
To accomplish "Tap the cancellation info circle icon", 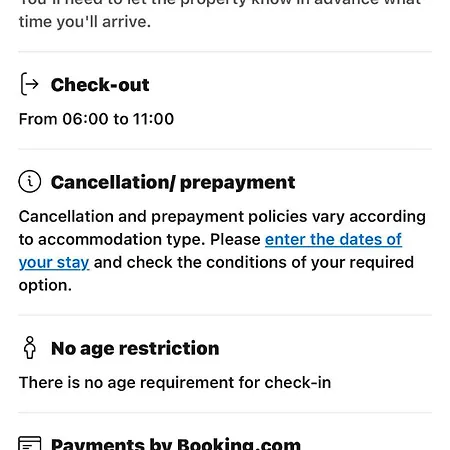I will tap(30, 182).
